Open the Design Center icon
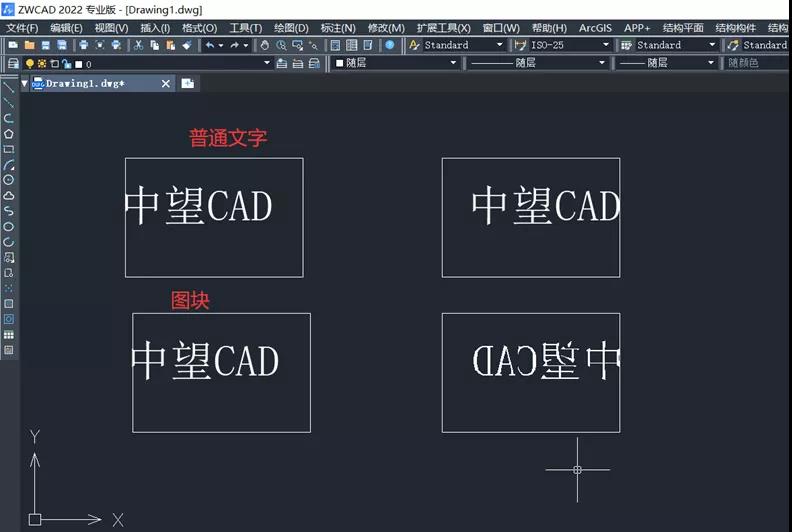The height and width of the screenshot is (532, 792). tap(352, 45)
